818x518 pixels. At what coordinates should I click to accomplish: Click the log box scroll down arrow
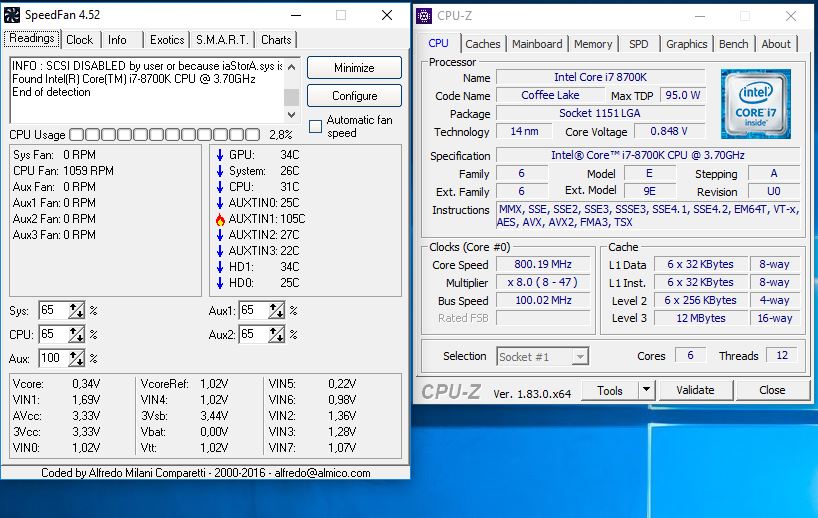pos(292,114)
